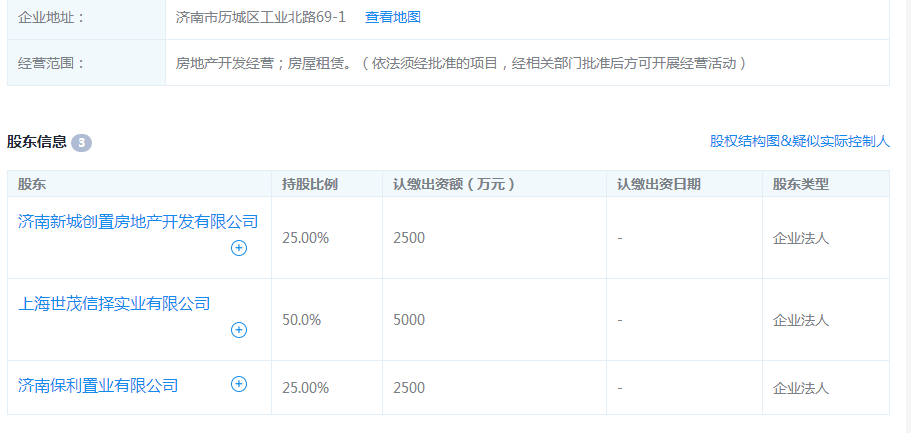Open shareholder 济南新城创置房地产开发有限公司
911x433 pixels.
tap(138, 221)
